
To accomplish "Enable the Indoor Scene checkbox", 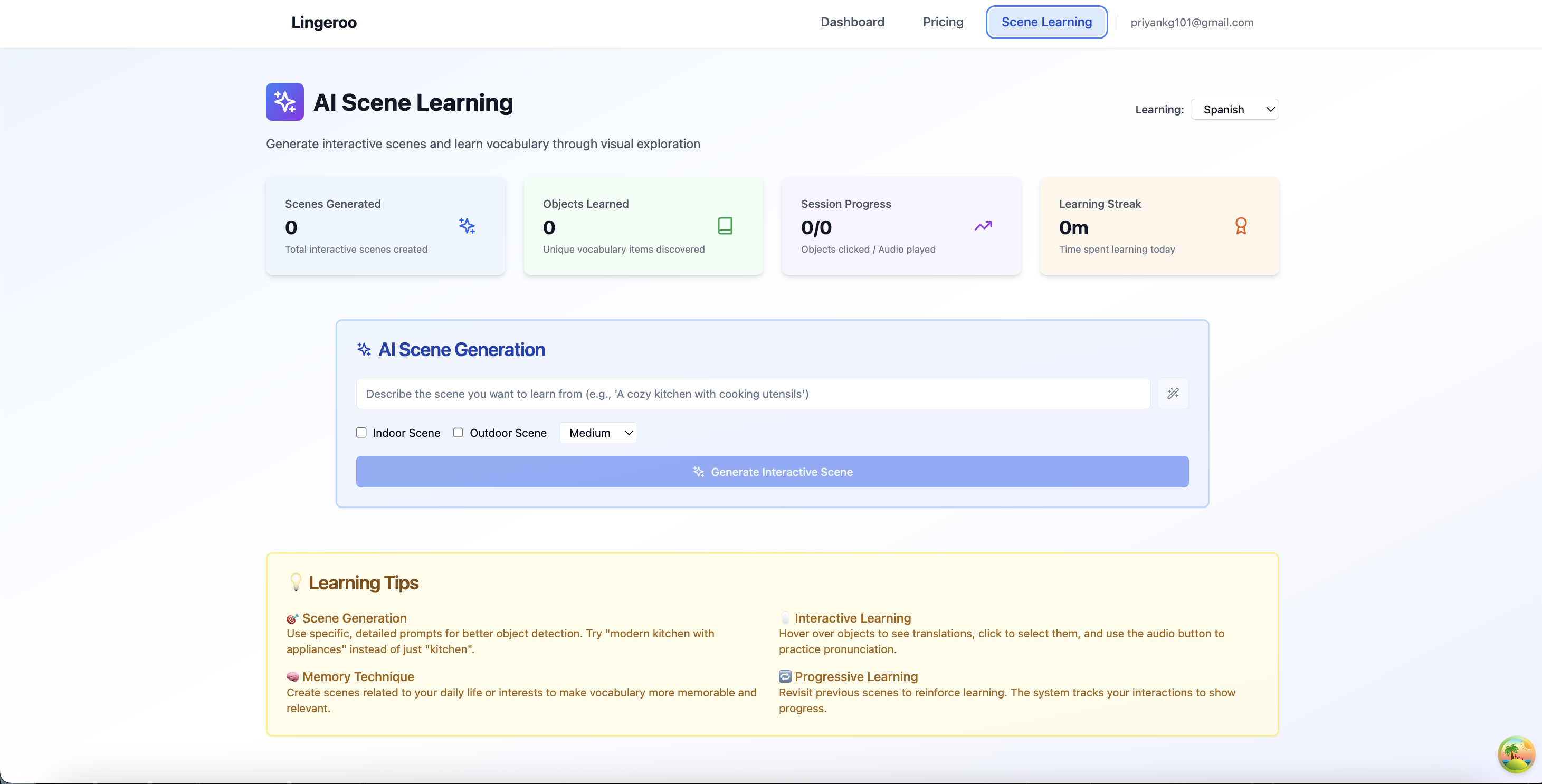I will (x=361, y=432).
